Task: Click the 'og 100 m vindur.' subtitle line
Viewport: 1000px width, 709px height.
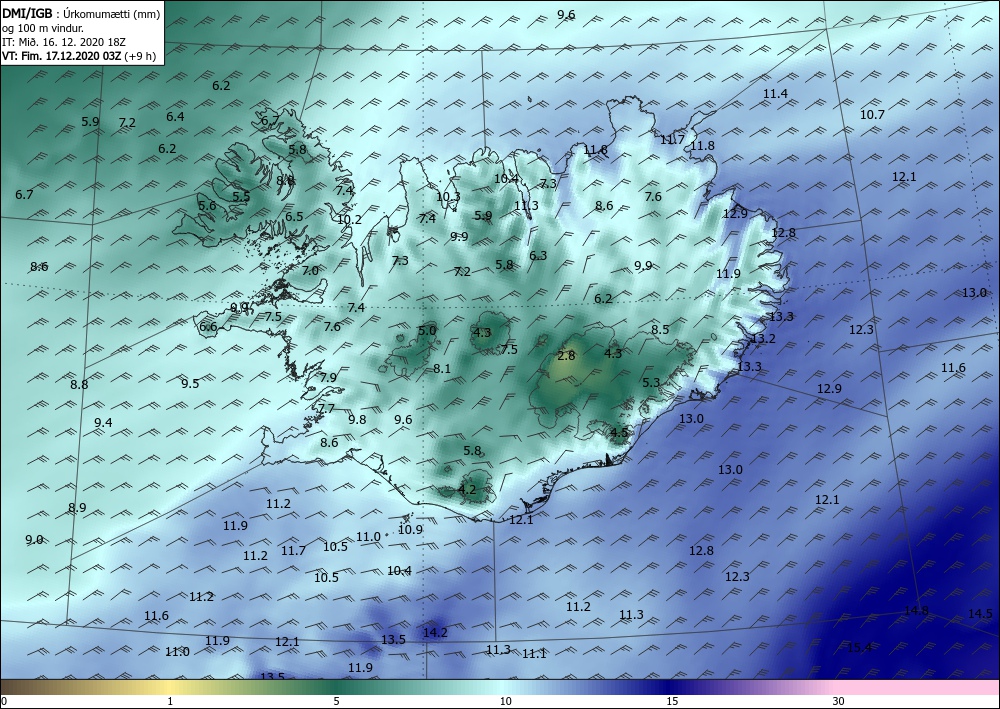Action: tap(43, 28)
